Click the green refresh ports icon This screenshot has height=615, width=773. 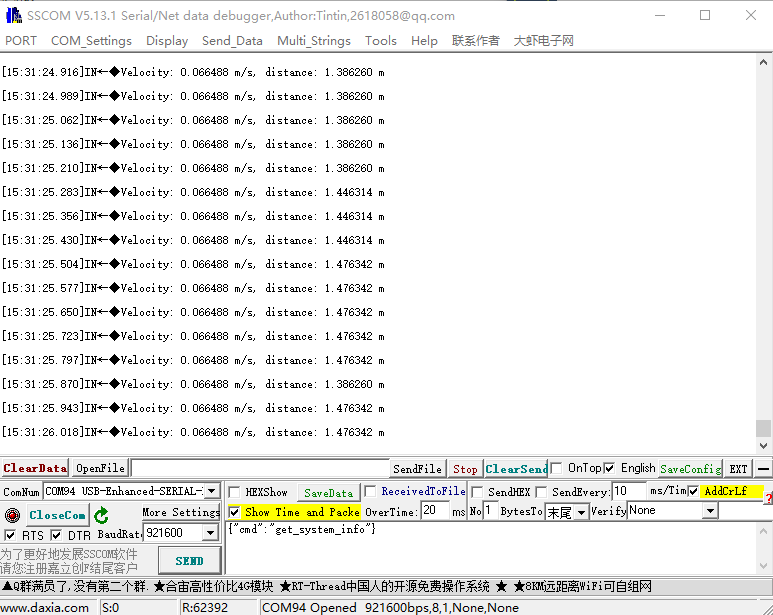pos(101,515)
